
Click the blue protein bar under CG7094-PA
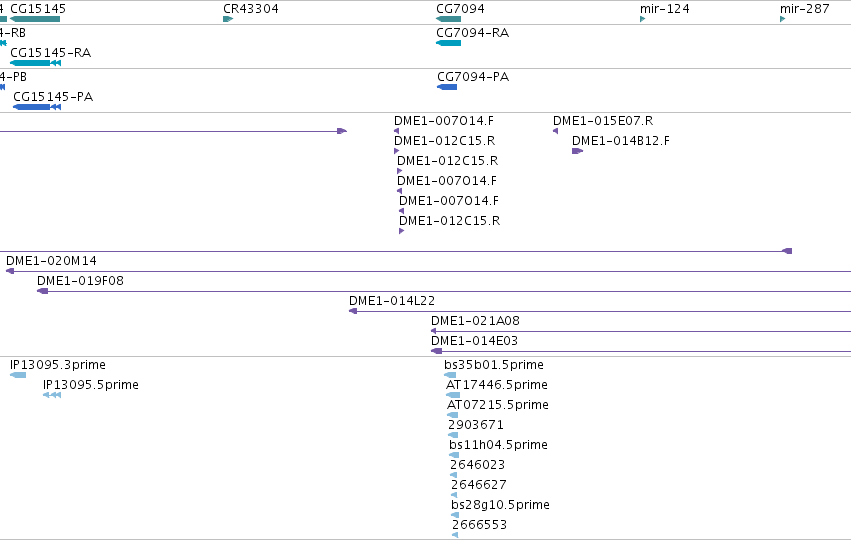pyautogui.click(x=447, y=87)
